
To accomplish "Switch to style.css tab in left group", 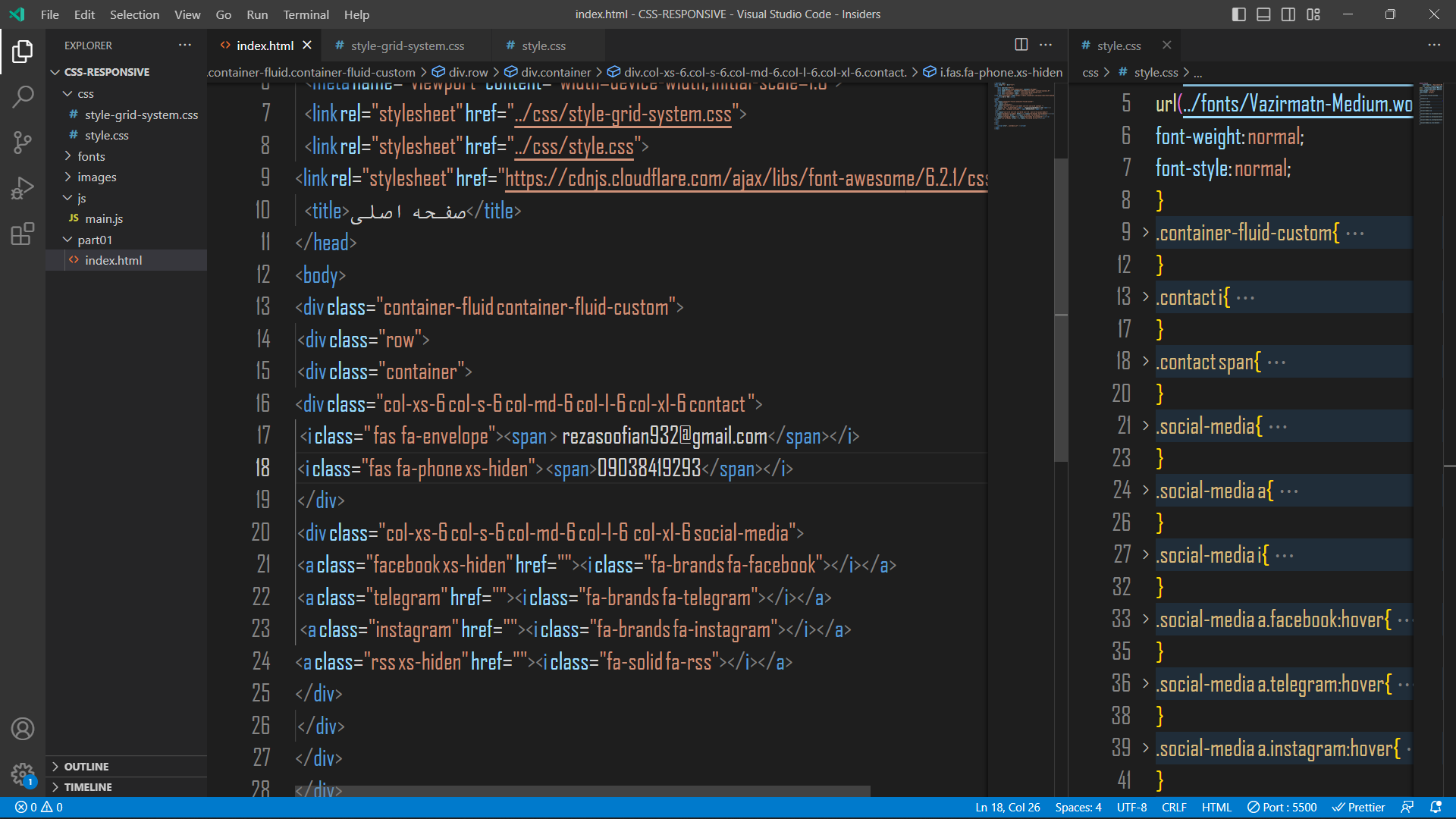I will tap(544, 45).
